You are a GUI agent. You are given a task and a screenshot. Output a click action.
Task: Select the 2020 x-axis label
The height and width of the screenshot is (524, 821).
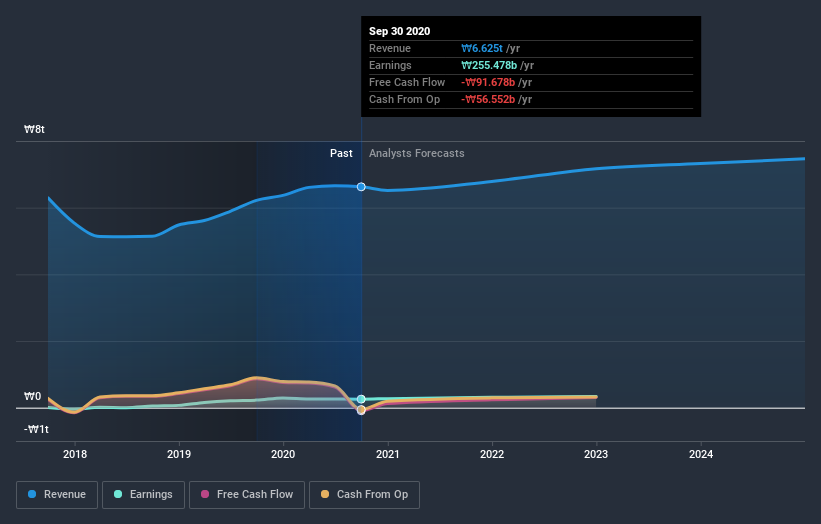[283, 454]
